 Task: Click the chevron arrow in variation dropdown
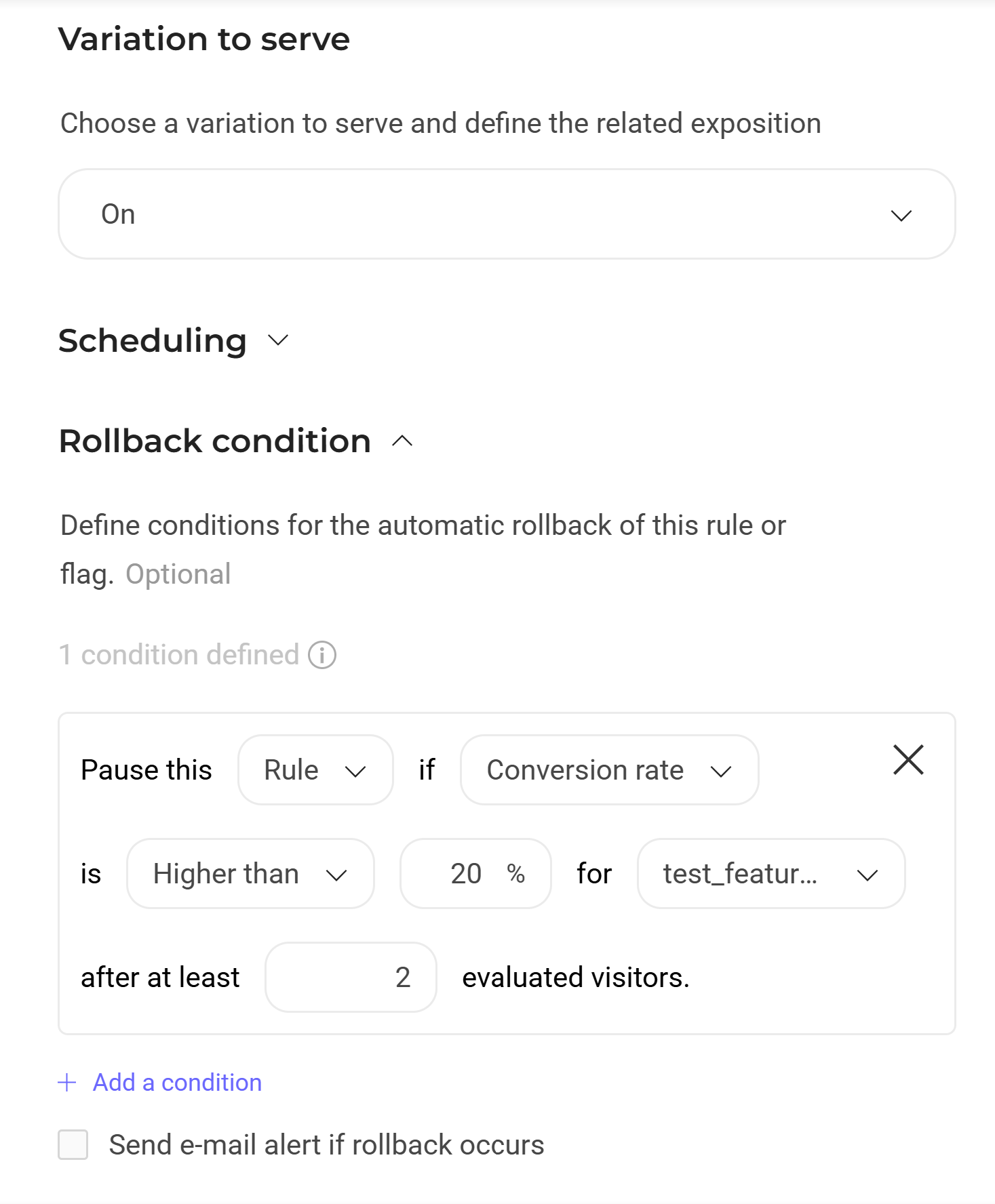901,216
